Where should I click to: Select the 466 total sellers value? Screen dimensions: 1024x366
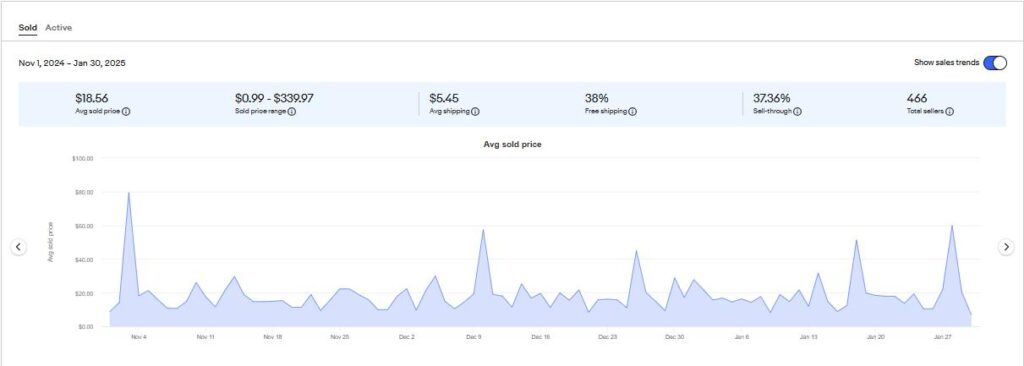[917, 99]
